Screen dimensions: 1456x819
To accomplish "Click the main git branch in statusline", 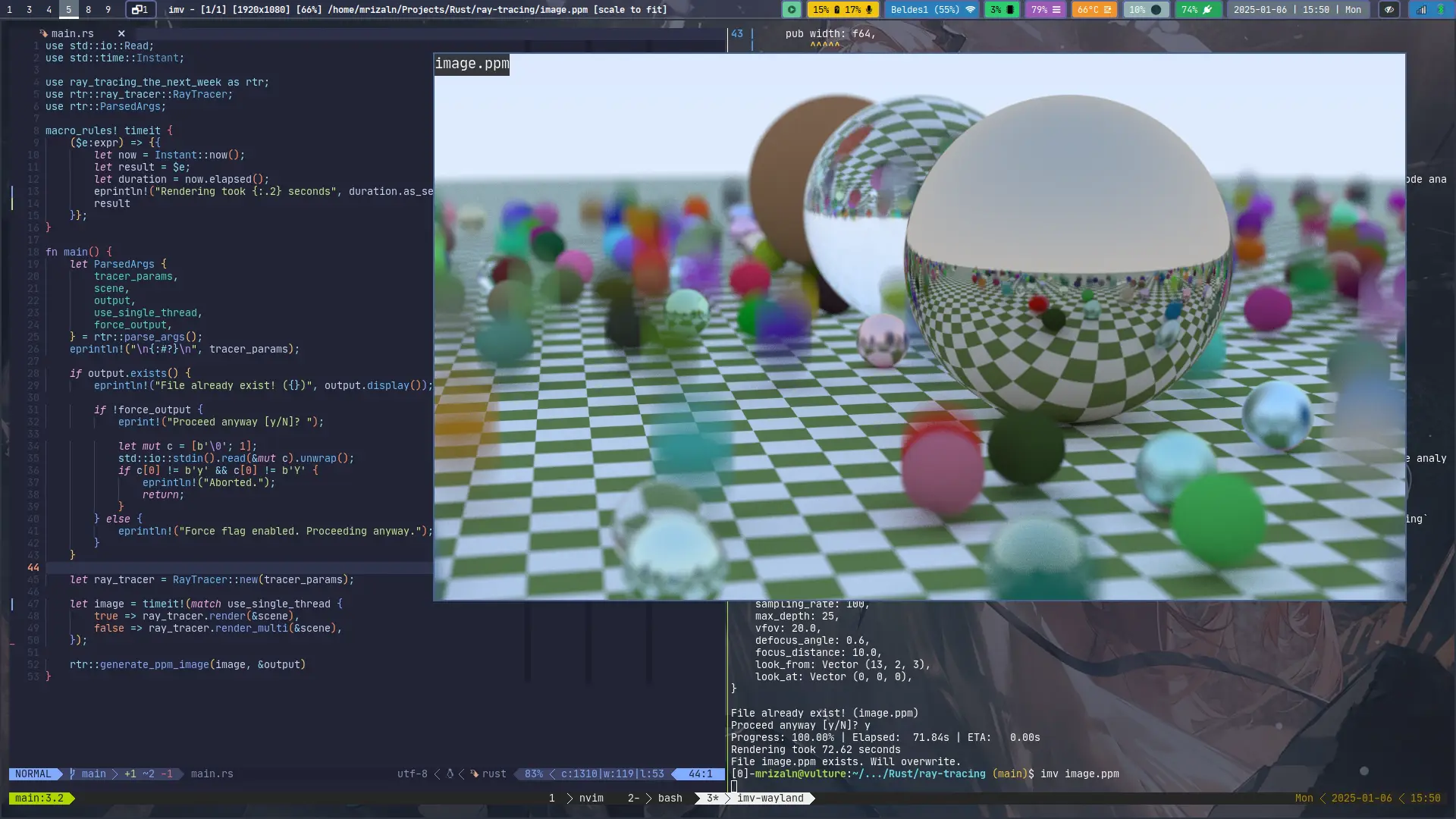I will pyautogui.click(x=93, y=773).
